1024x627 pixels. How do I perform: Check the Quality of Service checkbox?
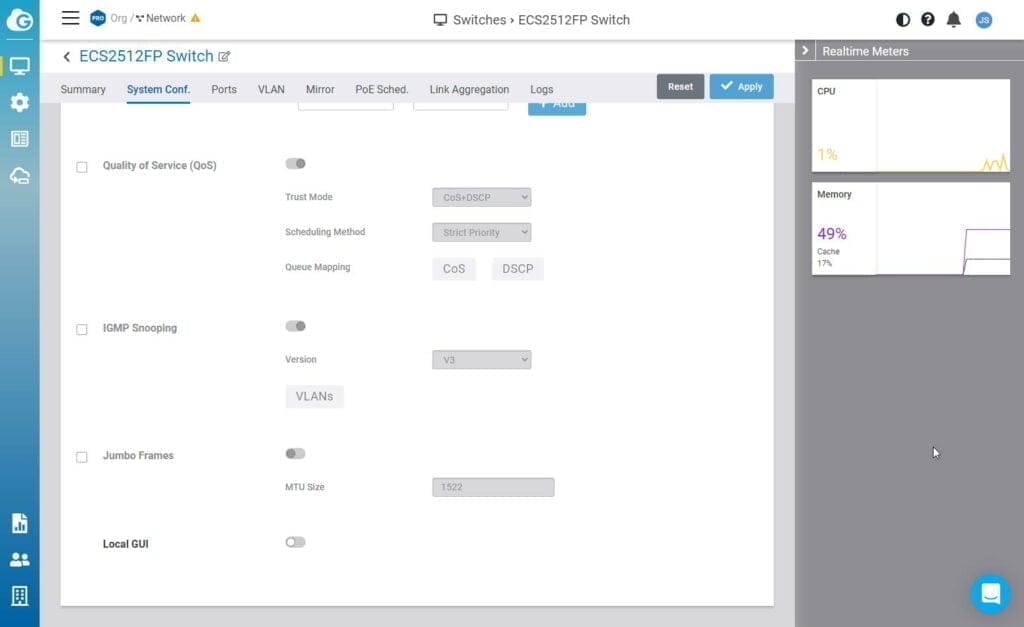pos(82,167)
